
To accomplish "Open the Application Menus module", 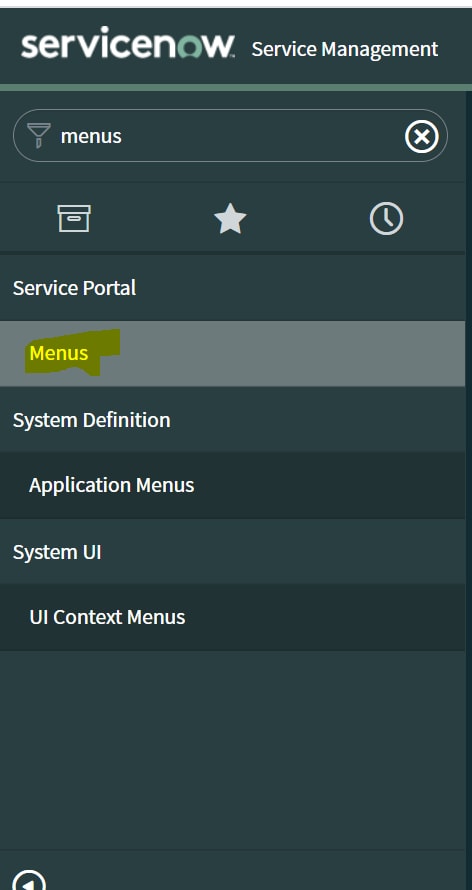I will pos(112,485).
